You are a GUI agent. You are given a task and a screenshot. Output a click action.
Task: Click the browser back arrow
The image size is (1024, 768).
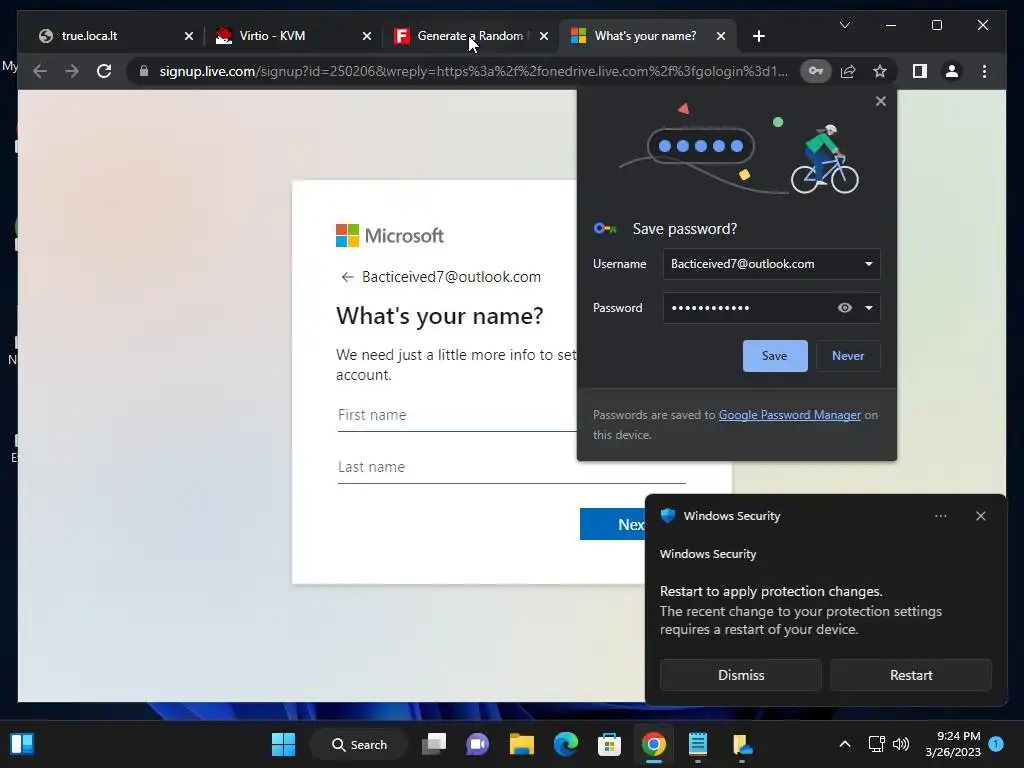pos(40,71)
